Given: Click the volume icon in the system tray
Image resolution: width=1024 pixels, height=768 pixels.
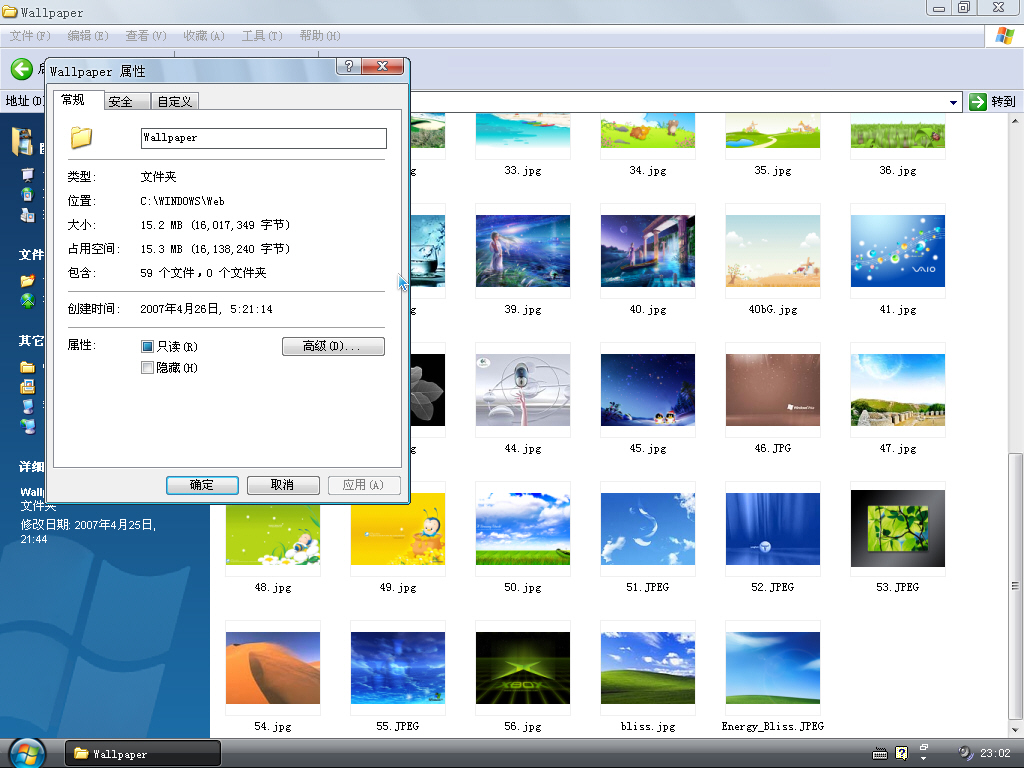Looking at the screenshot, I should pos(965,754).
